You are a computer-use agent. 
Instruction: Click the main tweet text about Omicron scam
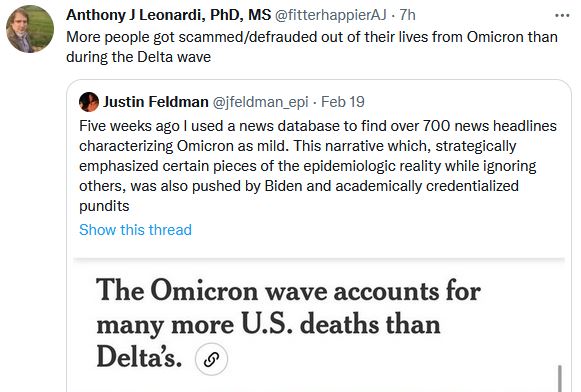312,47
